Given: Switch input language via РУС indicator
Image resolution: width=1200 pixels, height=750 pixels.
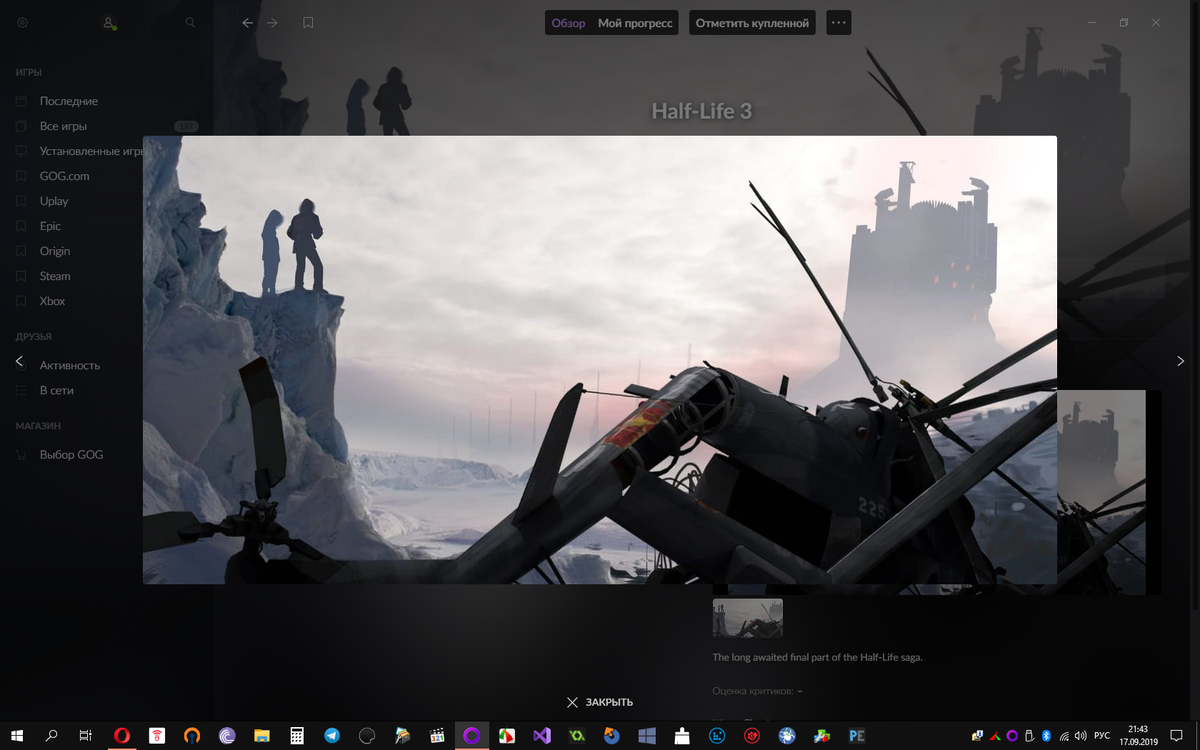Looking at the screenshot, I should point(1104,736).
